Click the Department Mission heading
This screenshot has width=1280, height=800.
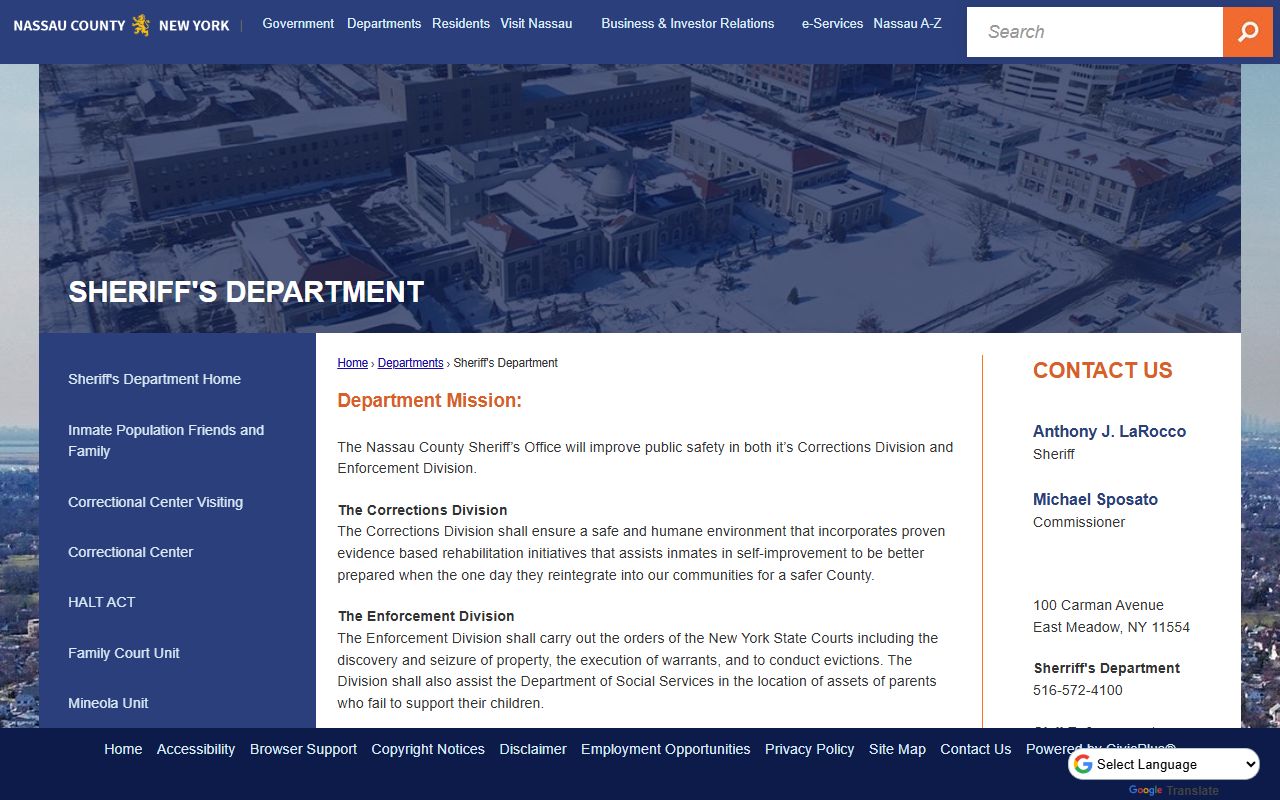[429, 401]
